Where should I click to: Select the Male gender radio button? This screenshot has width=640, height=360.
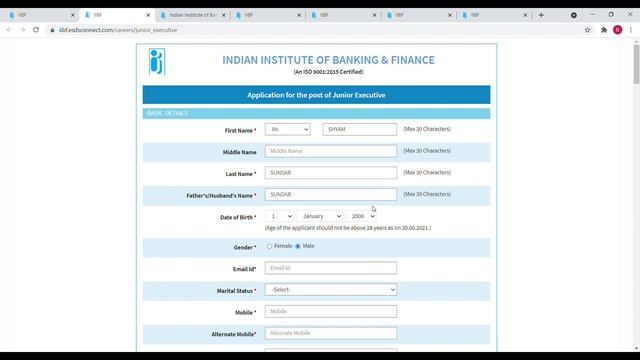tap(298, 246)
